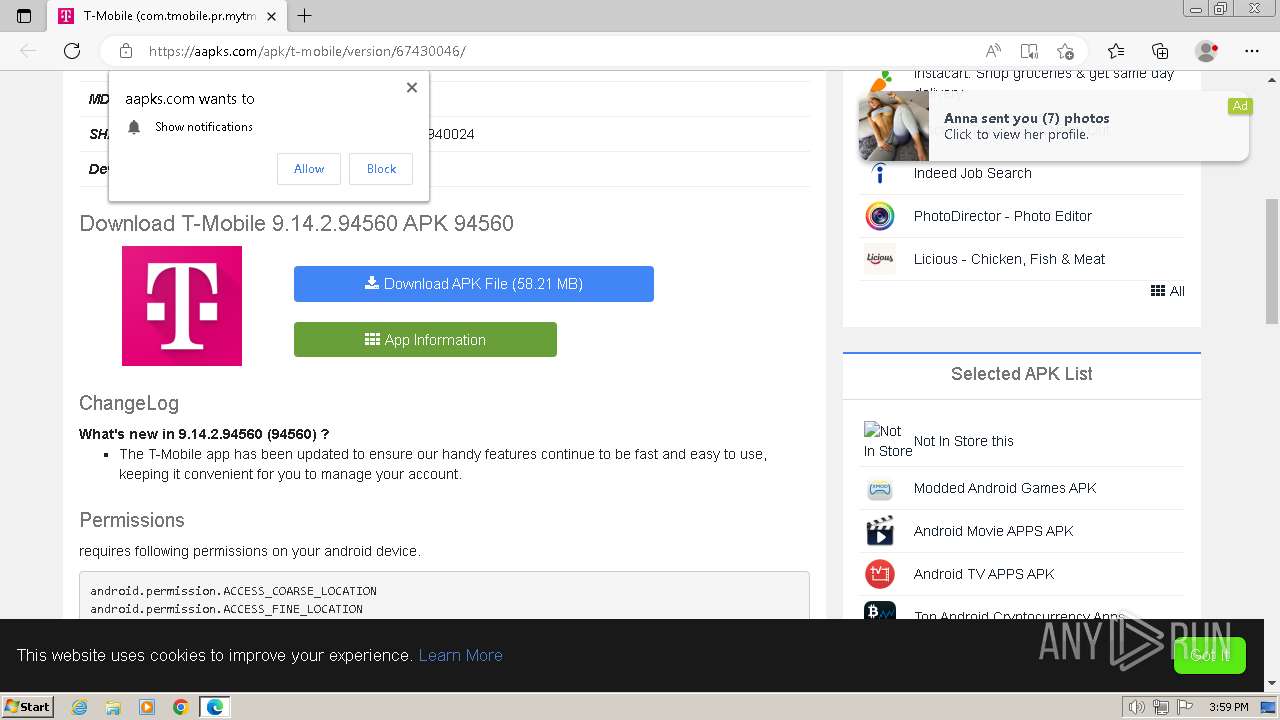
Task: Open Android Movie APPS APK link
Action: [x=993, y=531]
